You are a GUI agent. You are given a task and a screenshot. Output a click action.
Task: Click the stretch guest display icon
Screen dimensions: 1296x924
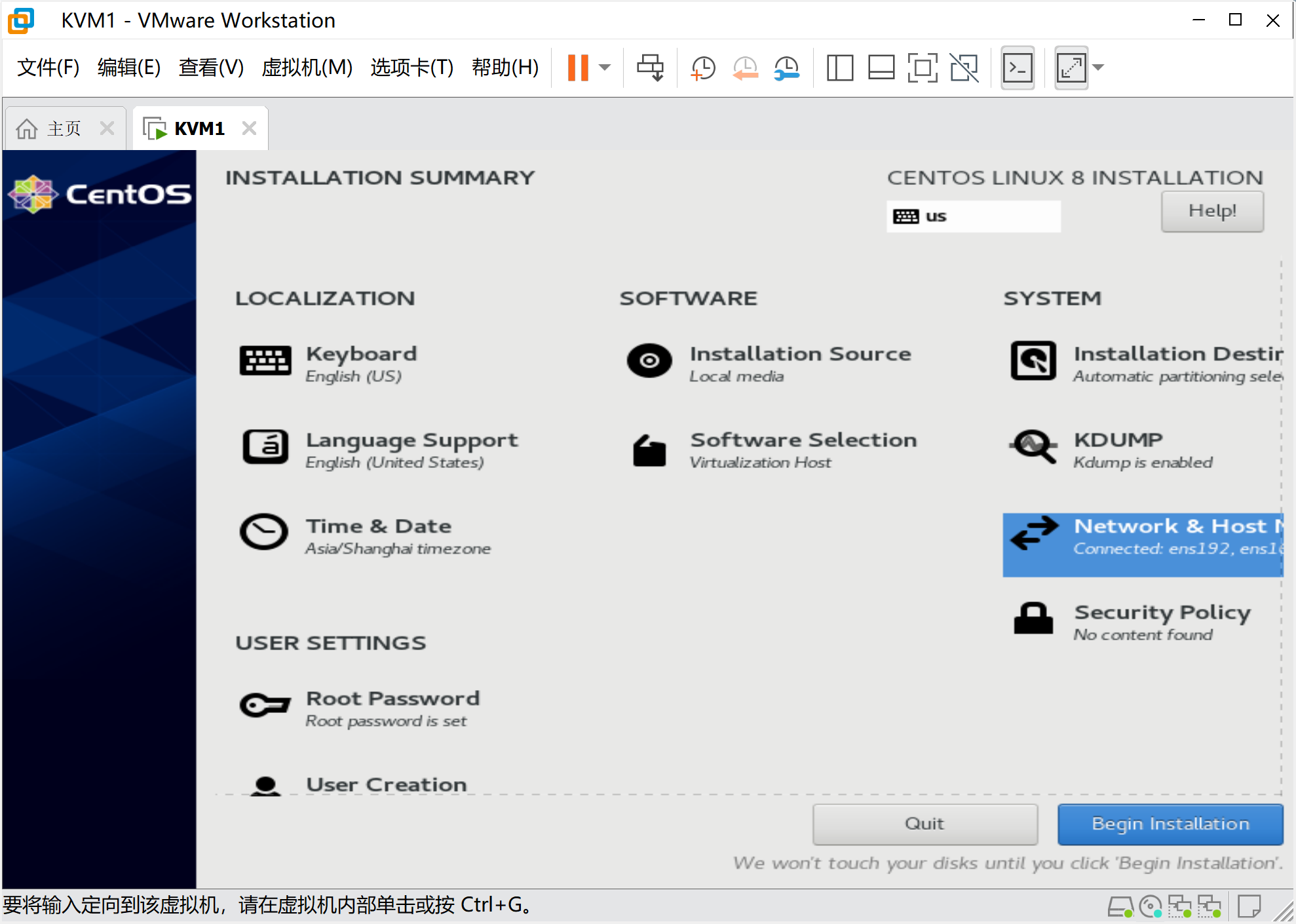1071,67
